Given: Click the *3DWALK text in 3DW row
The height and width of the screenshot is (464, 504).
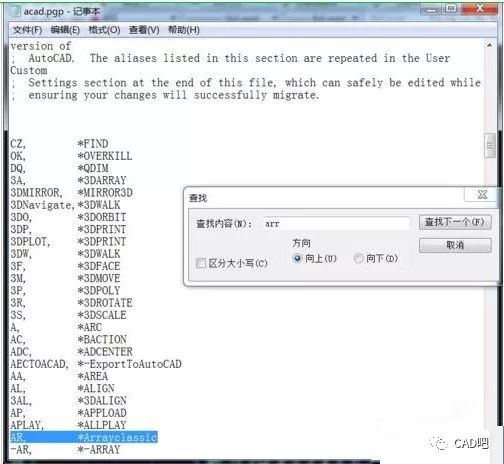Looking at the screenshot, I should coord(99,254).
